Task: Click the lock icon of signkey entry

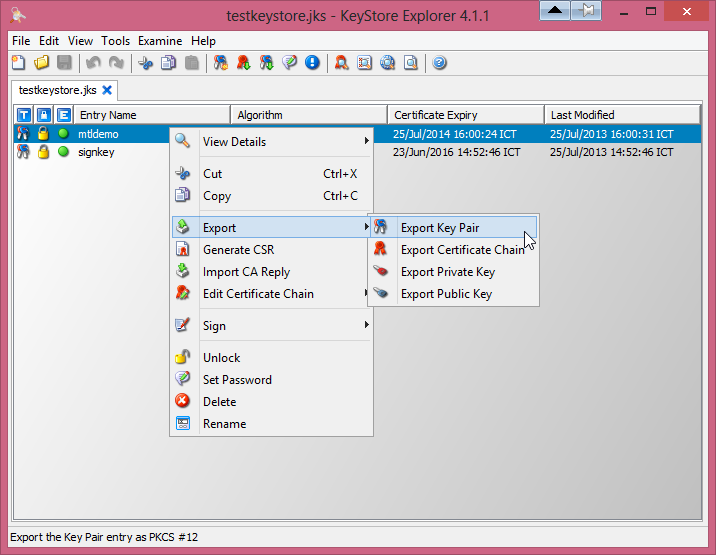Action: (43, 152)
